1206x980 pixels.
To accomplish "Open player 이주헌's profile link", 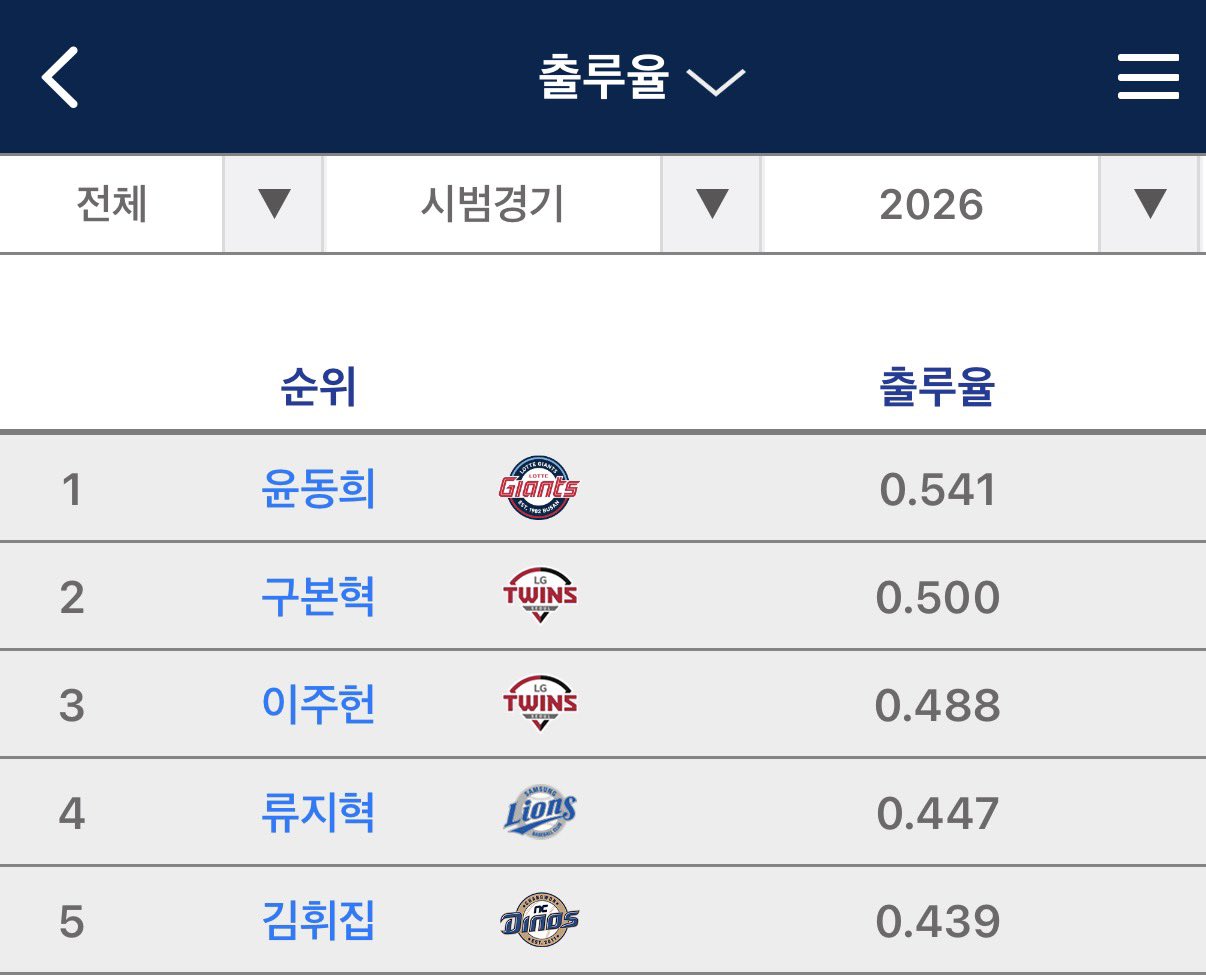I will [x=318, y=706].
